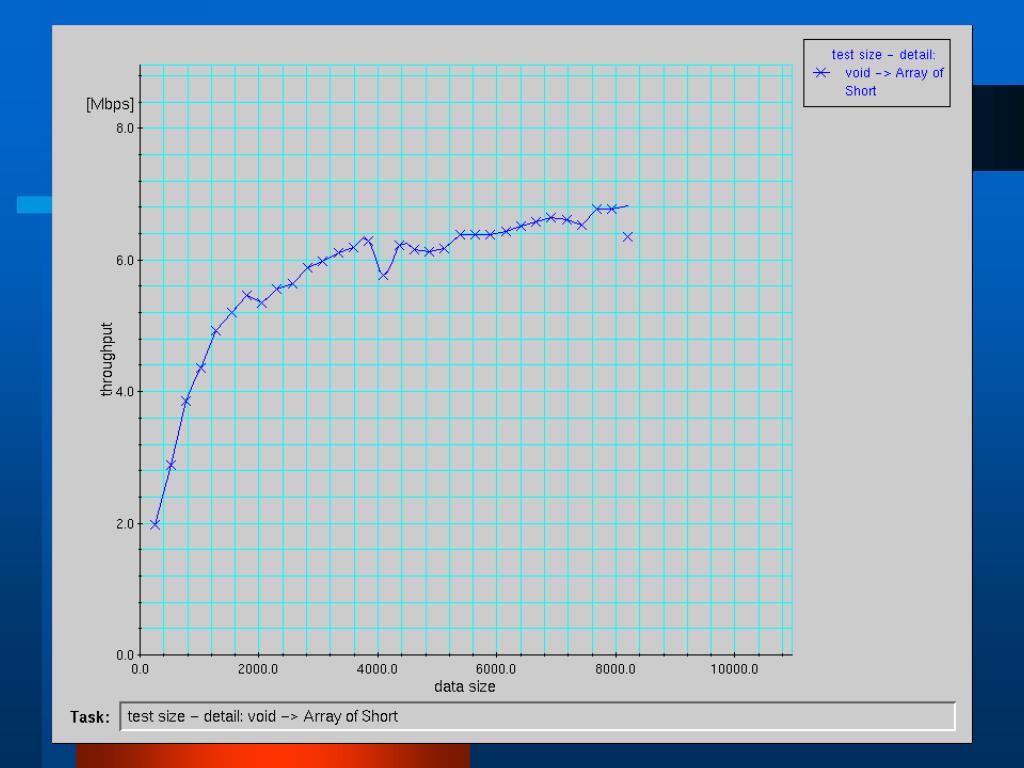
Task: Click the 'Task:' label
Action: pos(90,717)
